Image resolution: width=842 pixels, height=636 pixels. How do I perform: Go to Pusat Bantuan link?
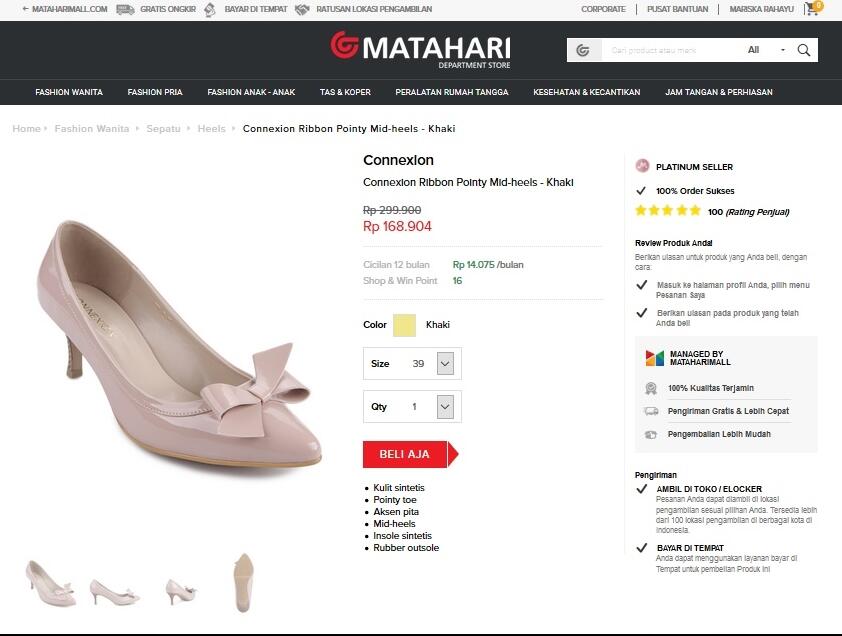(x=677, y=9)
